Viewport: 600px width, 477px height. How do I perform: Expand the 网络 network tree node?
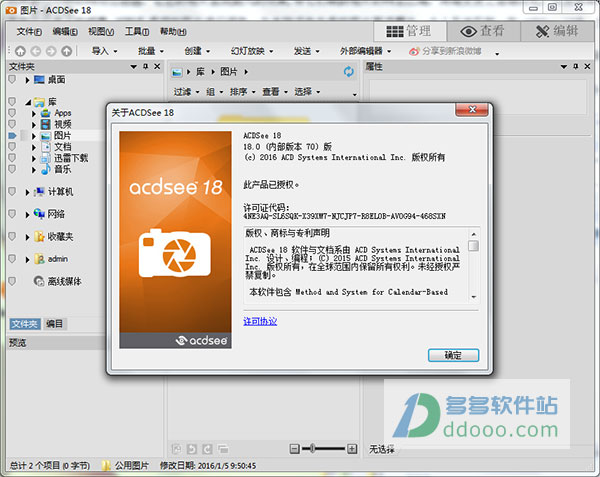coord(27,215)
